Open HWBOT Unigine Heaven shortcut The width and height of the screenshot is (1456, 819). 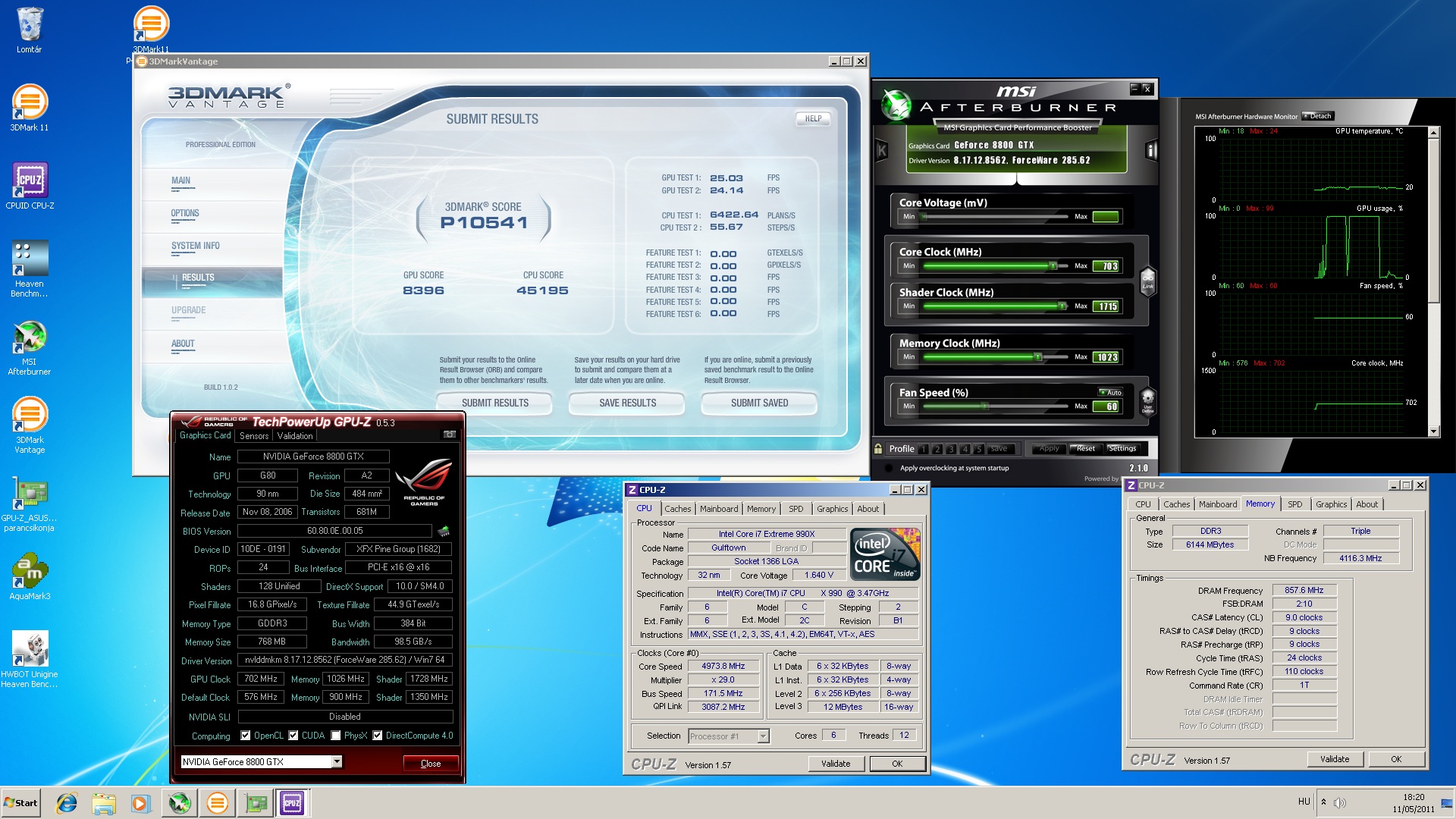(30, 660)
